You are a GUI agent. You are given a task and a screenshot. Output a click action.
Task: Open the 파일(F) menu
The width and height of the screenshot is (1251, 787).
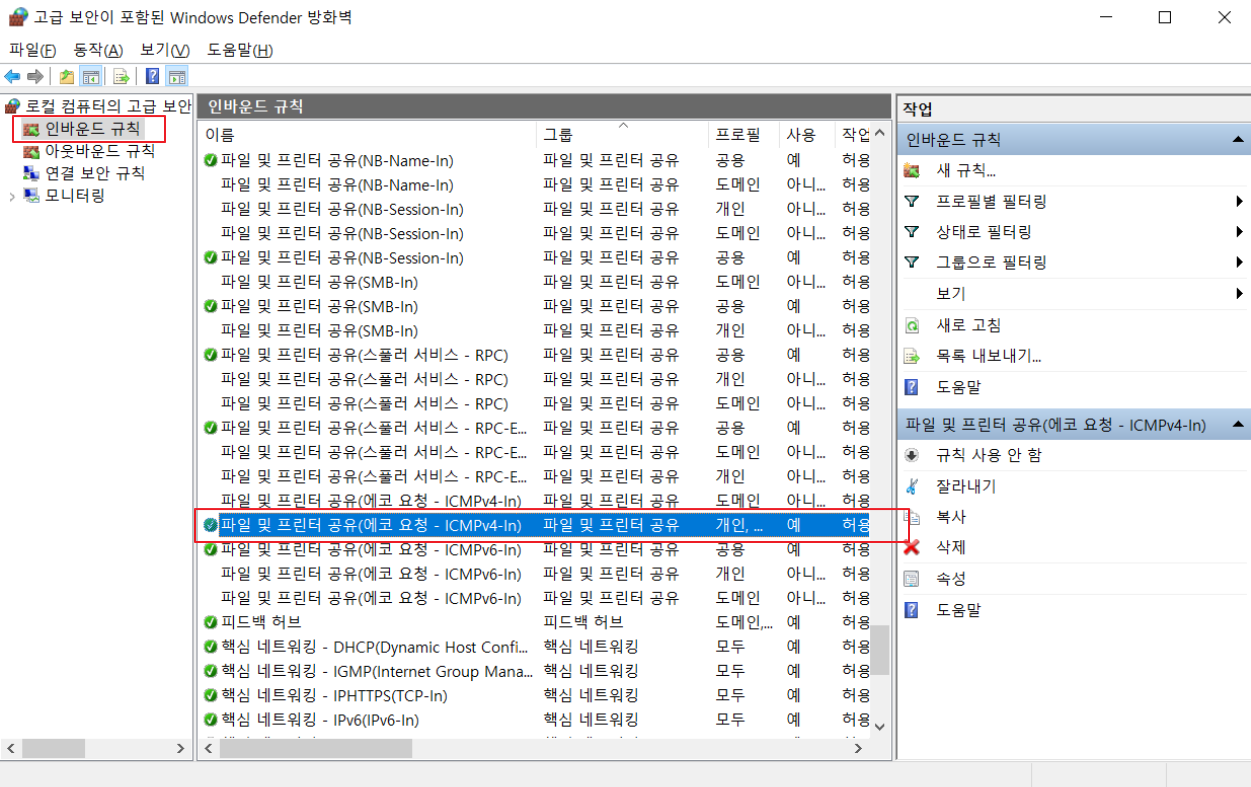pyautogui.click(x=32, y=50)
